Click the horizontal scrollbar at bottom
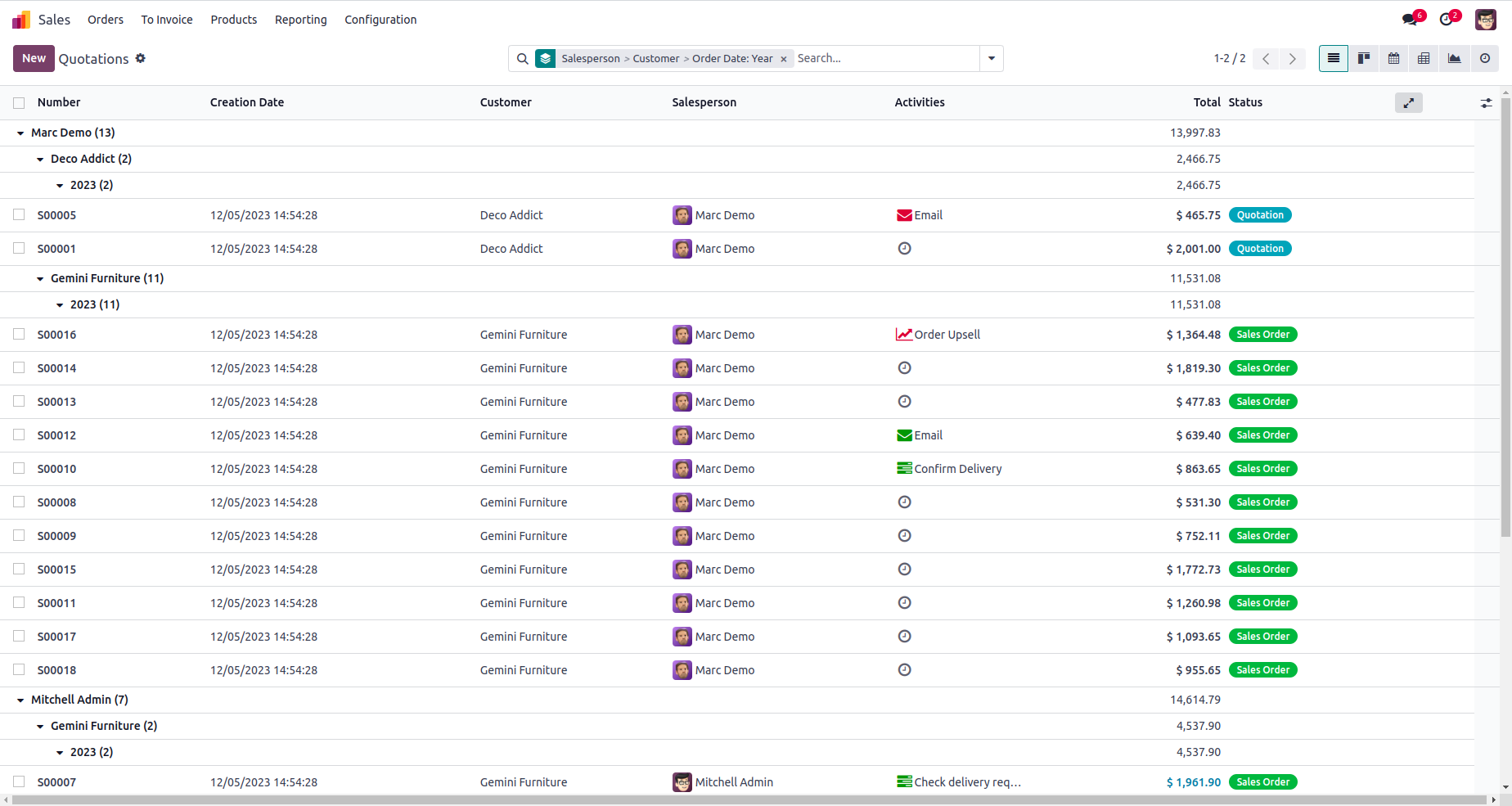 [x=749, y=800]
